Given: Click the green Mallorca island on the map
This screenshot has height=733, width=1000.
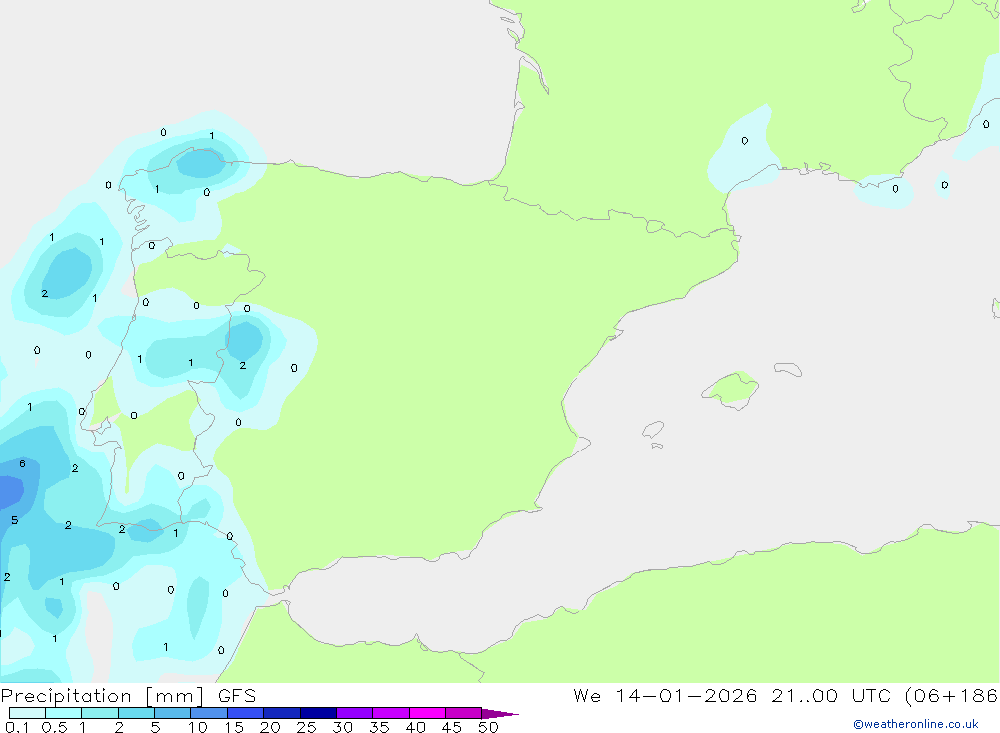Looking at the screenshot, I should pos(731,389).
